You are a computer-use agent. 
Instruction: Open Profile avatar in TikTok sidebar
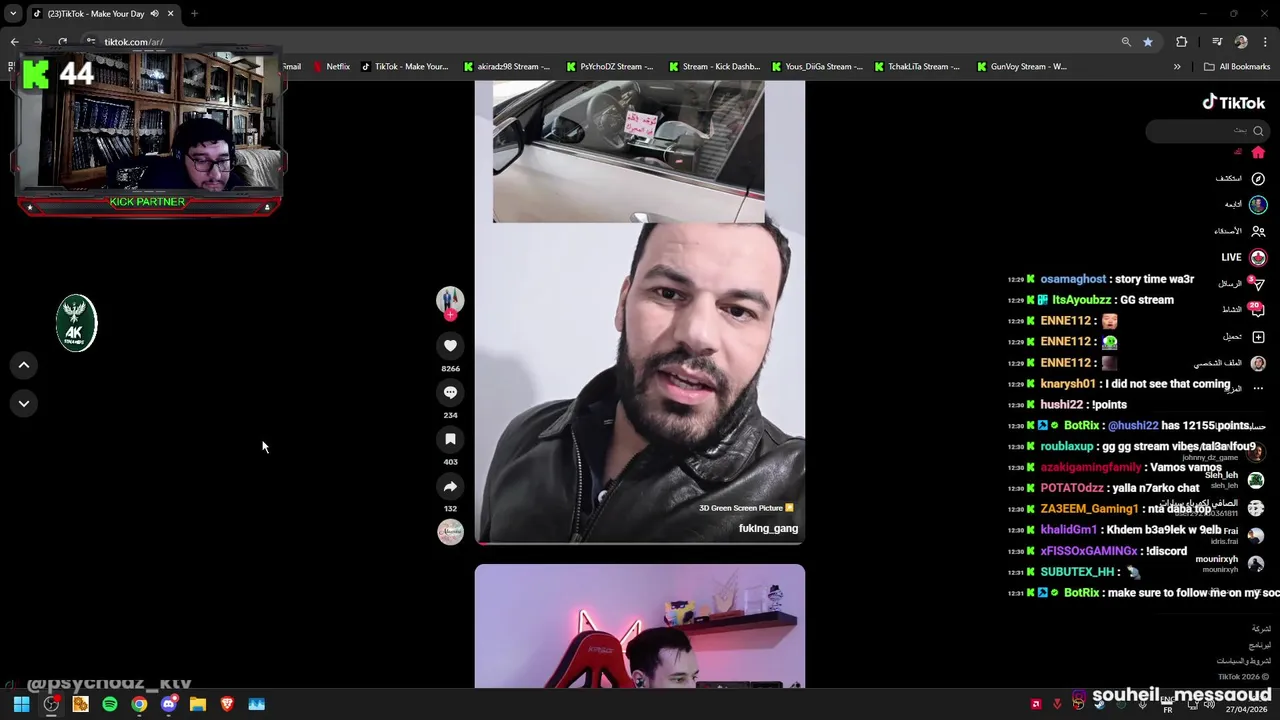1258,363
